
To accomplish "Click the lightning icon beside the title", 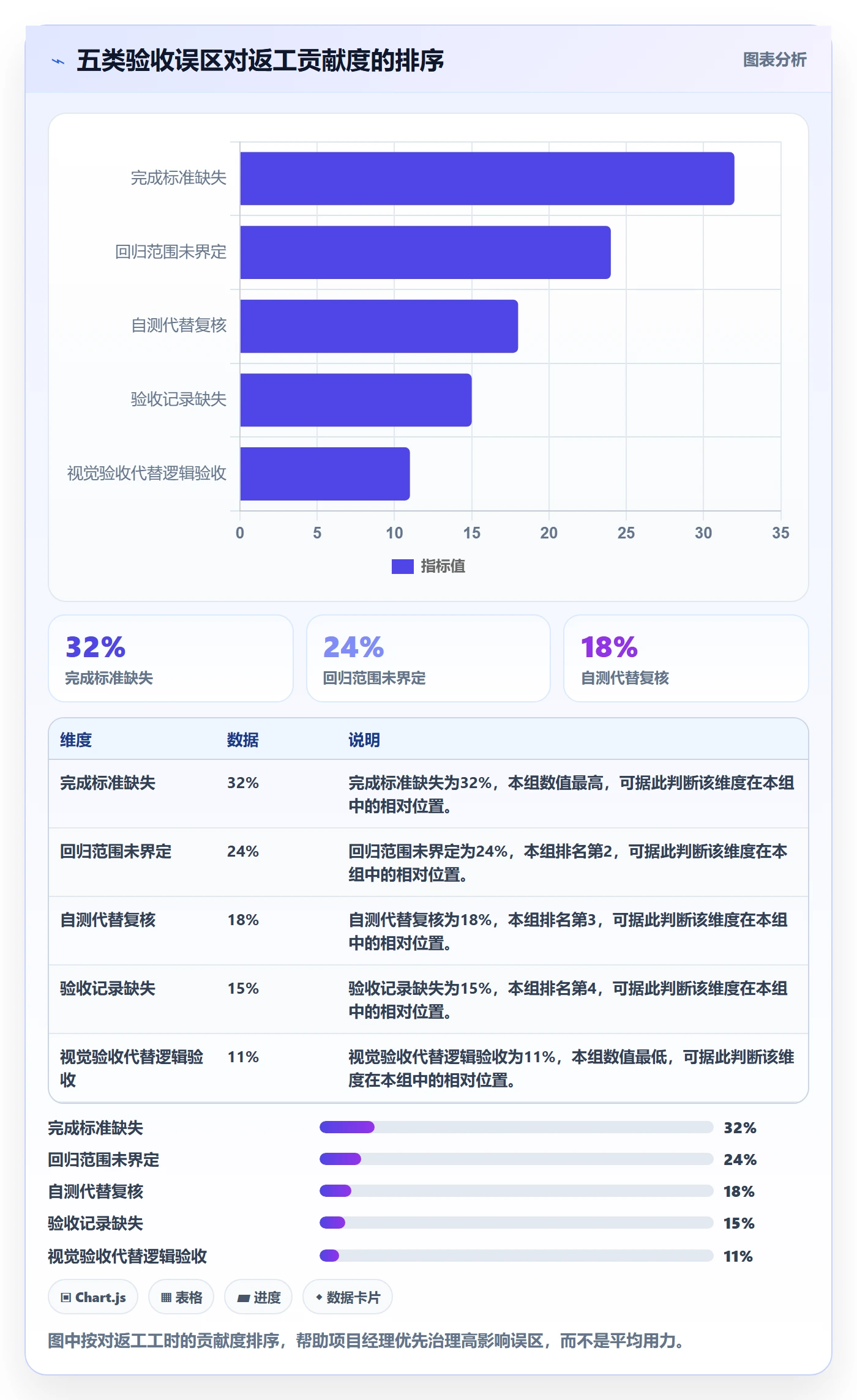I will 58,61.
